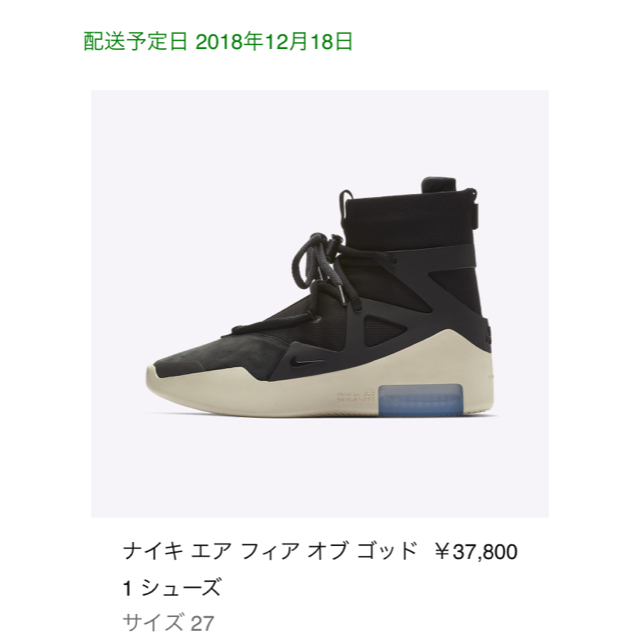Open the ナイキ エア フィア オブ ゴッド product name
Viewport: 640px width, 640px height.
coord(270,551)
